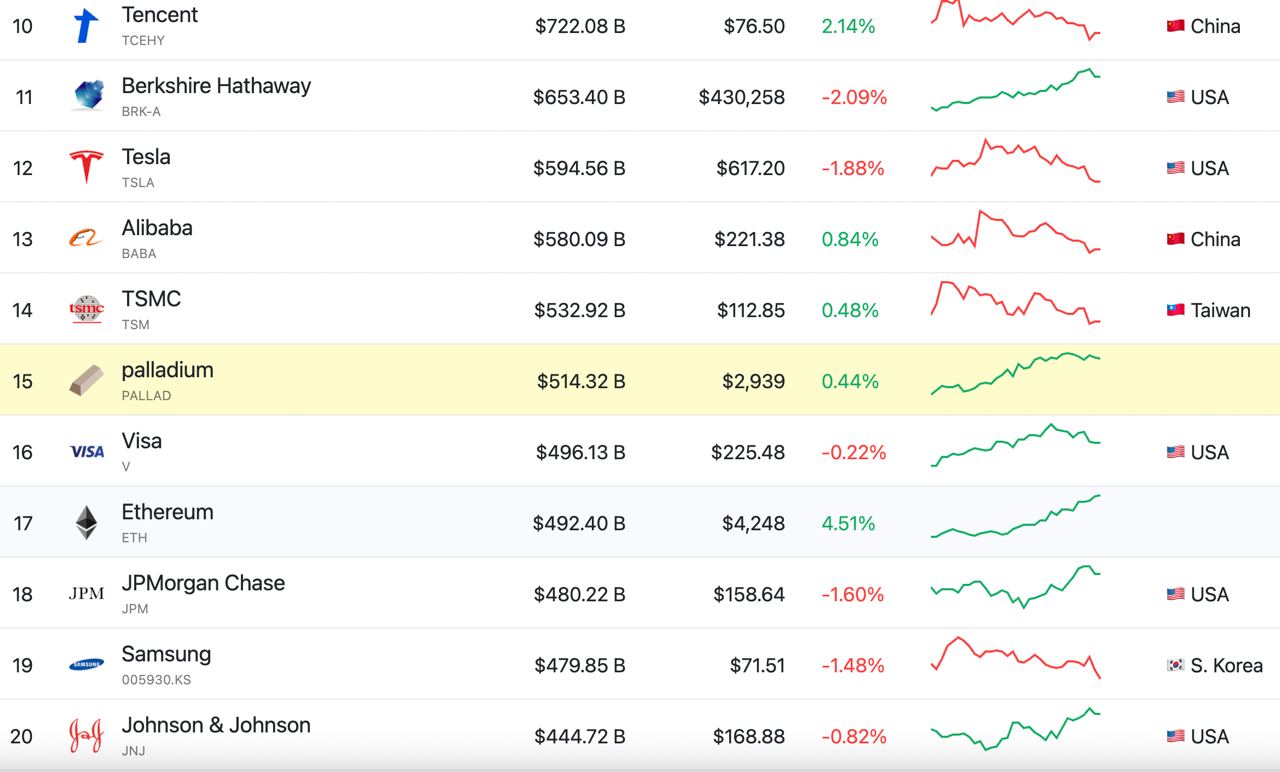Open the Tencent company link
Screen dimensions: 1280x772
160,15
